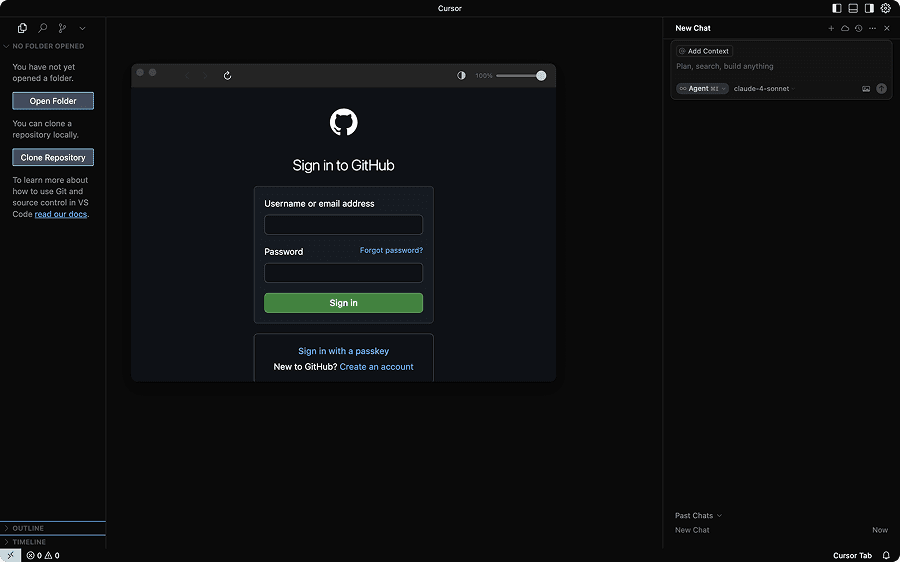The image size is (900, 562).
Task: Click Cursor Tab in status bar
Action: (852, 556)
